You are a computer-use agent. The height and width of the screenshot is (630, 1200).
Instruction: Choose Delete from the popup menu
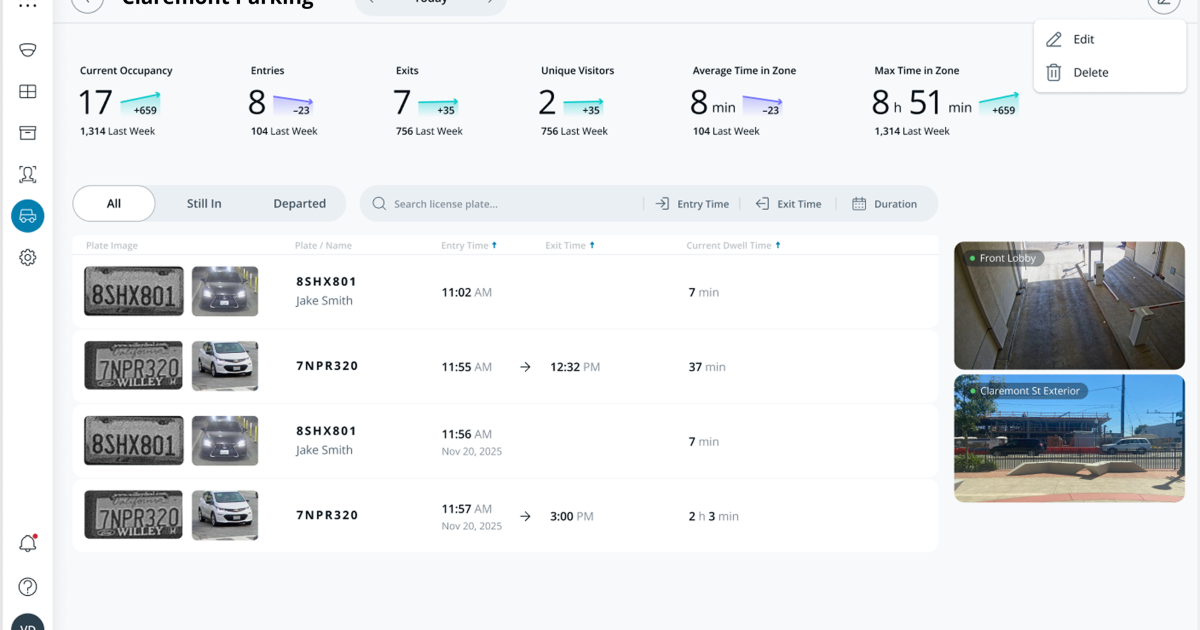tap(1110, 72)
